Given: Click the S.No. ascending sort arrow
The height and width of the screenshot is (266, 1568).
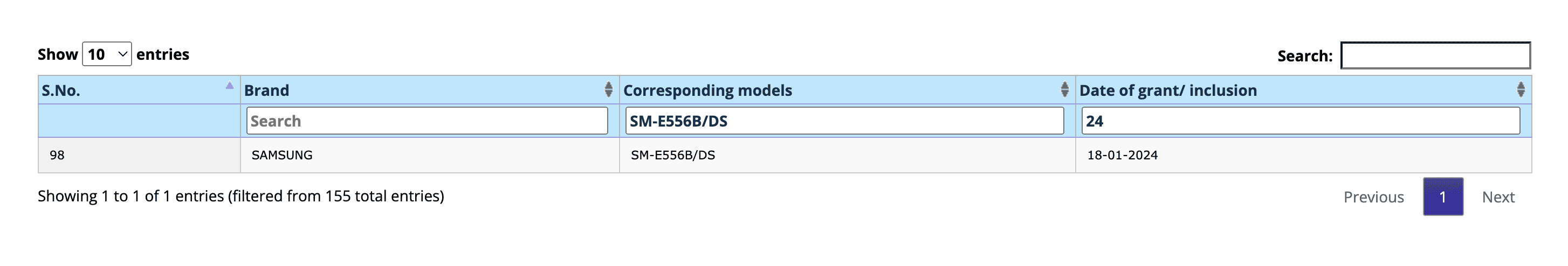Looking at the screenshot, I should [229, 86].
